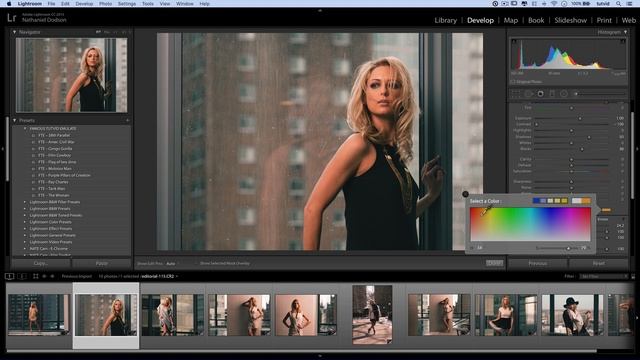Toggle Original Photo checkbox under histogram
This screenshot has height=360, width=640.
513,82
